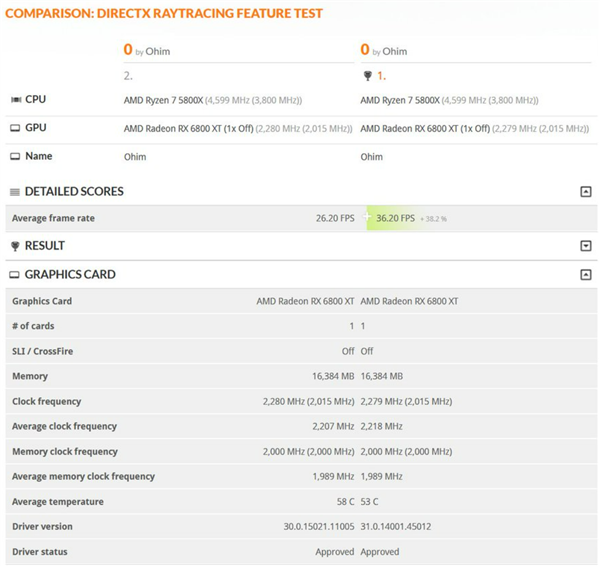Click the trophy icon beside rank 1

pyautogui.click(x=367, y=76)
